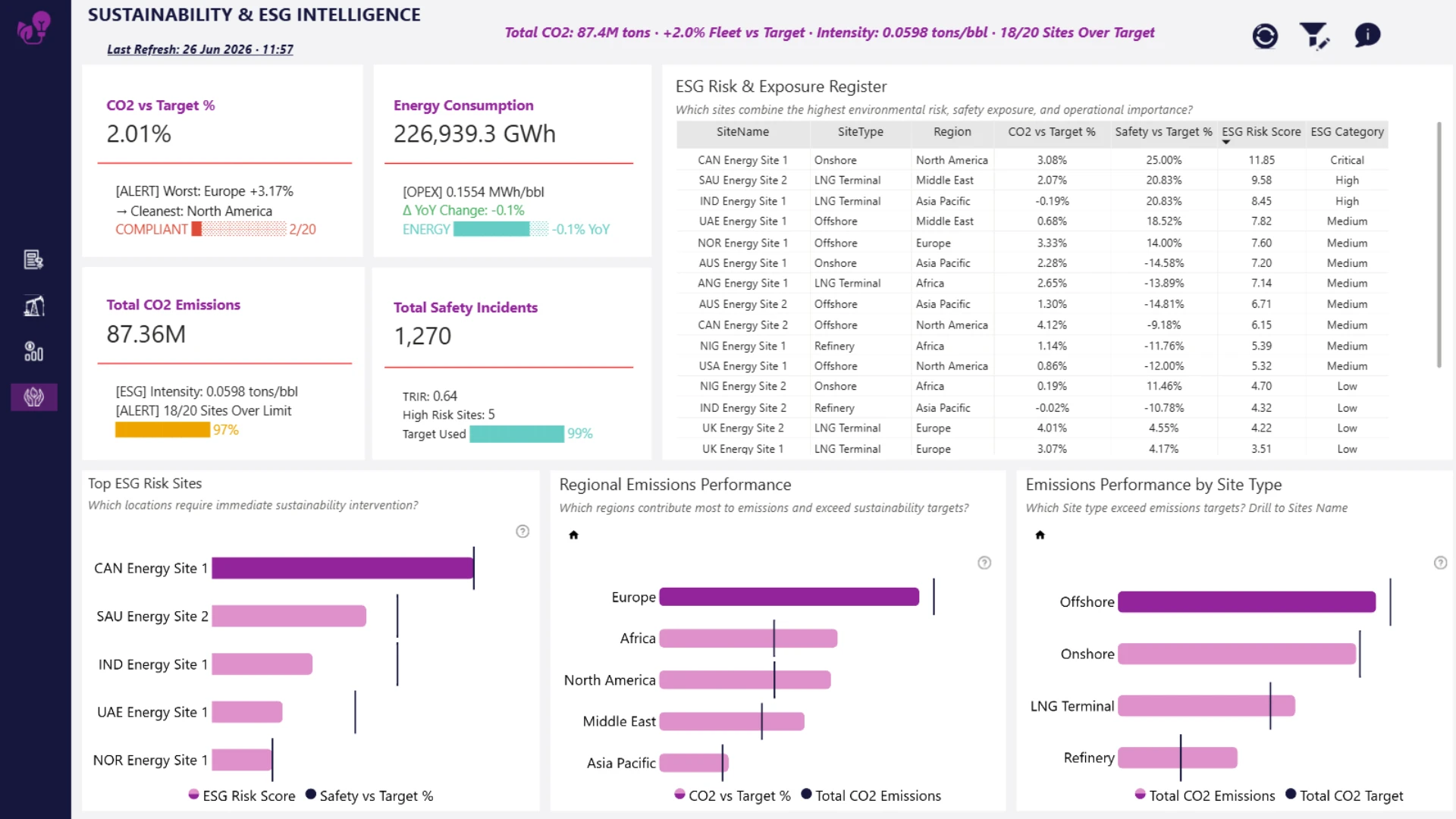This screenshot has height=819, width=1456.
Task: Click the refresh data icon
Action: tap(1264, 36)
